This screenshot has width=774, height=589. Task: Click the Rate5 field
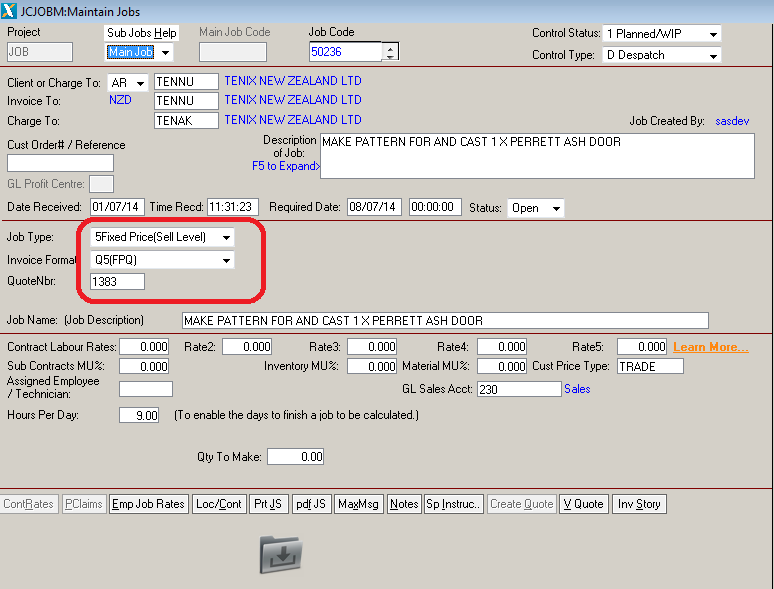pyautogui.click(x=642, y=347)
